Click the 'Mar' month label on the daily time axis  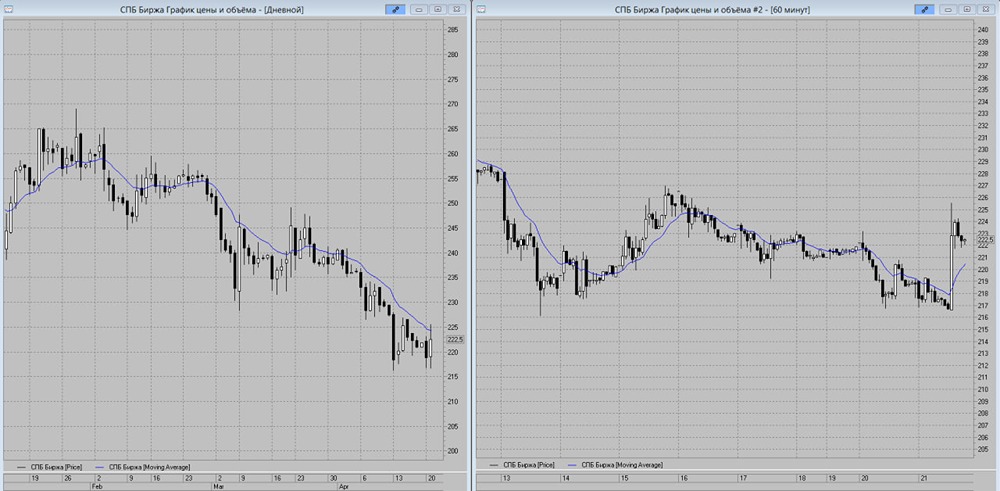coord(219,485)
